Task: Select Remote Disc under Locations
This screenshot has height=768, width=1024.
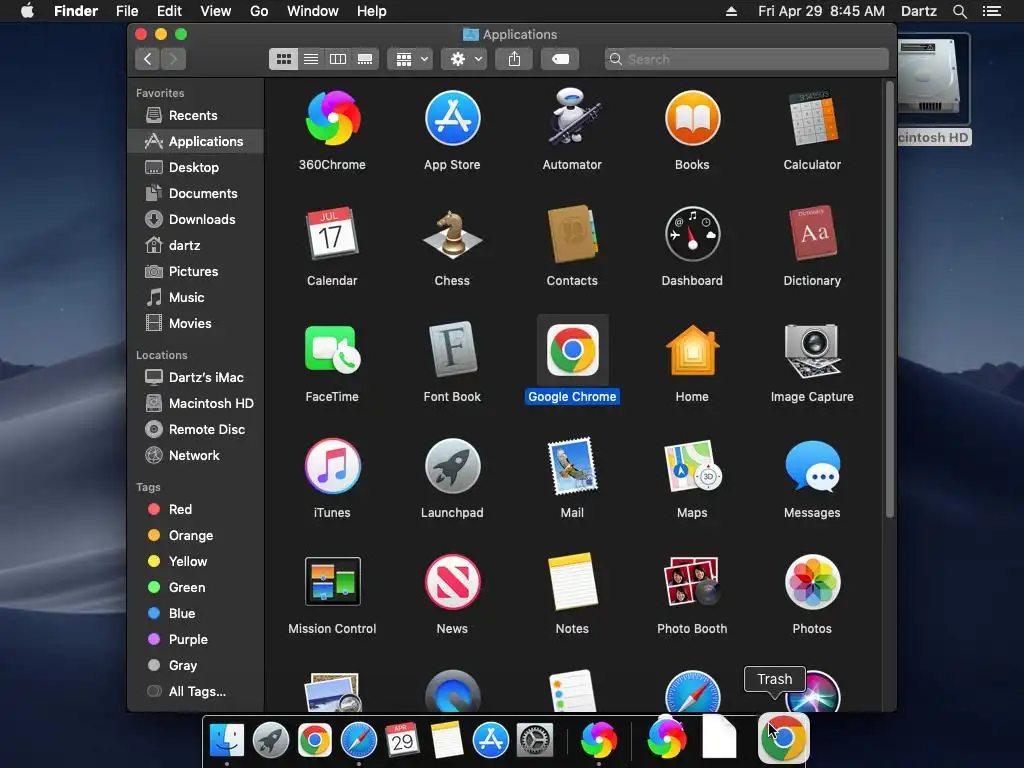Action: 195,430
